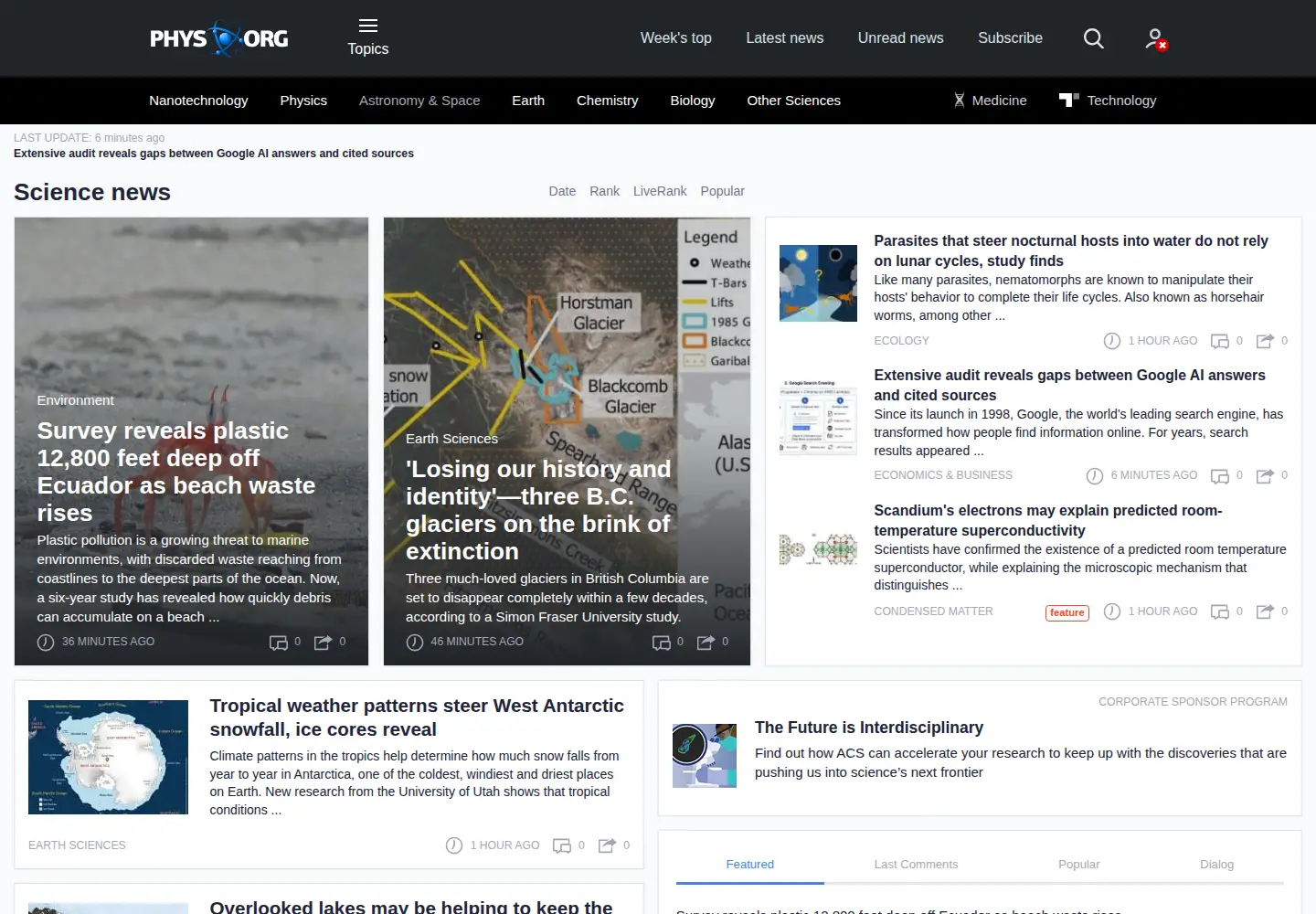
Task: Sort science news by Date
Action: pyautogui.click(x=562, y=191)
